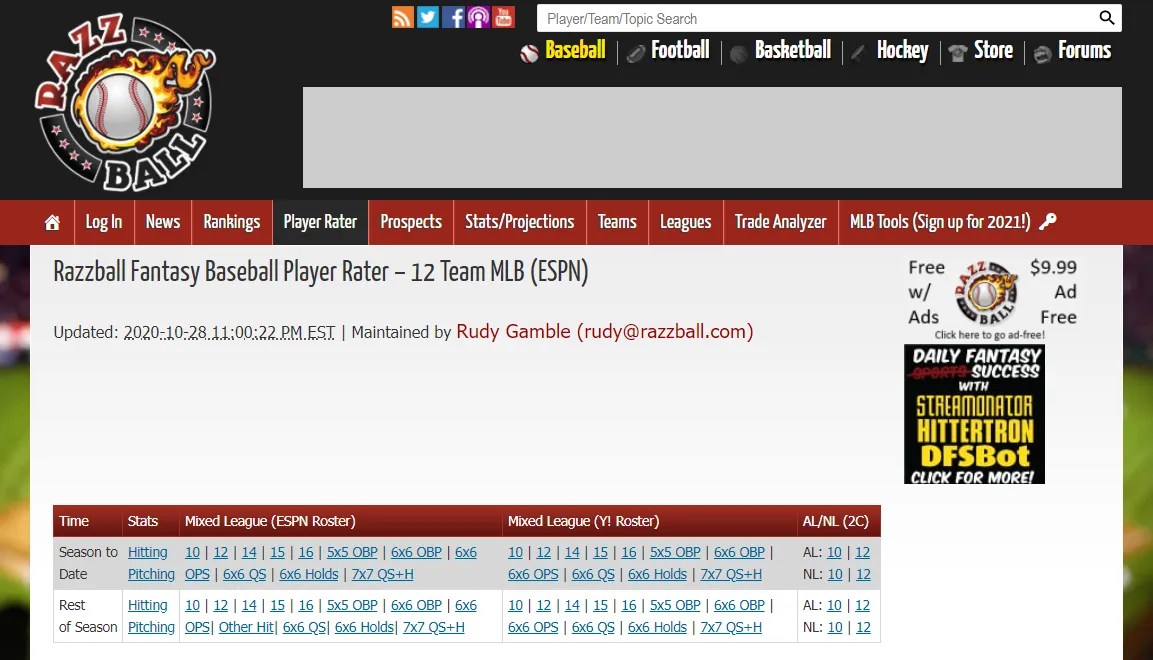Open the Rankings menu item

(x=231, y=222)
